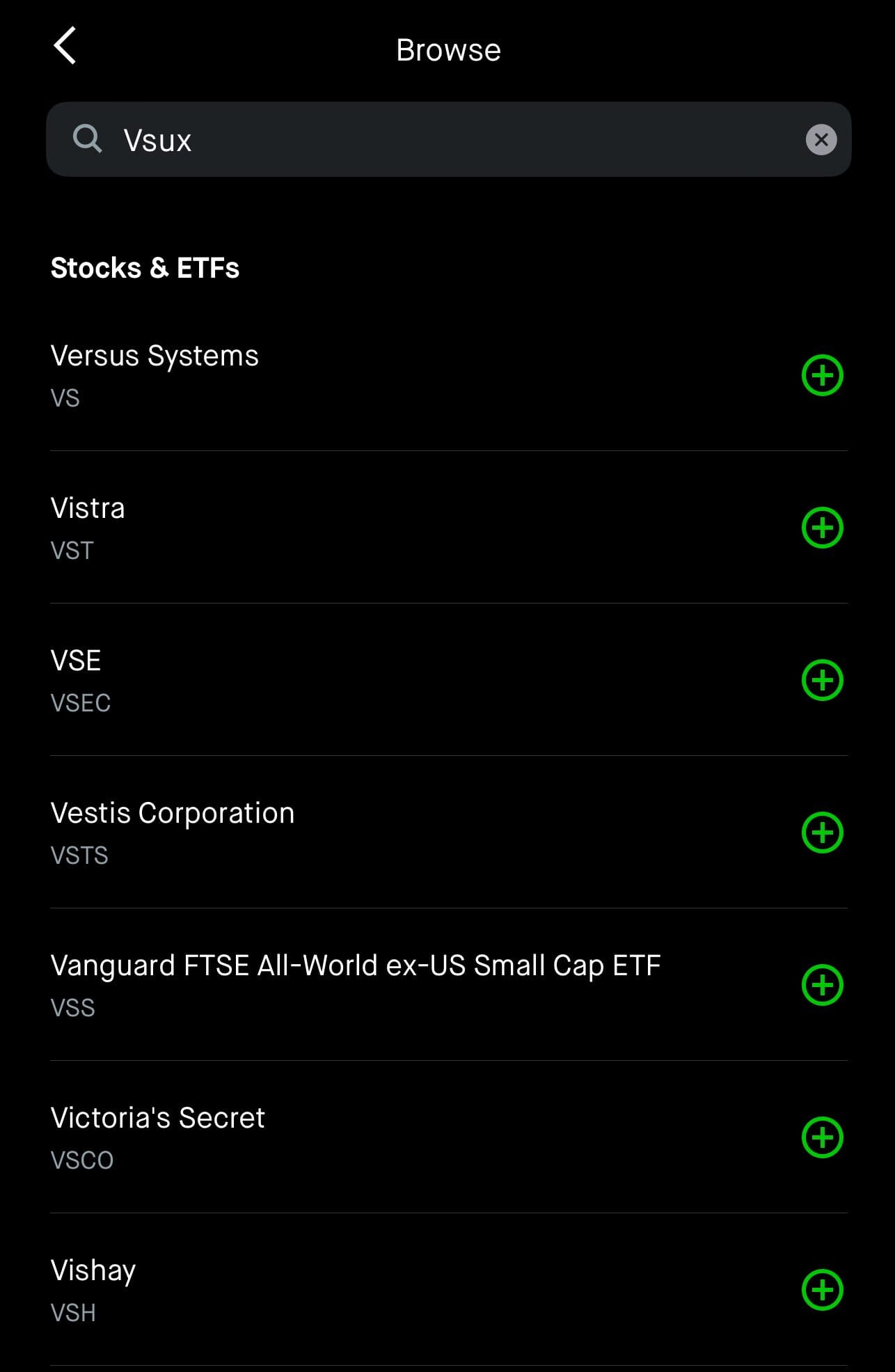
Task: Open Victoria's Secret stock details
Action: (x=157, y=1119)
